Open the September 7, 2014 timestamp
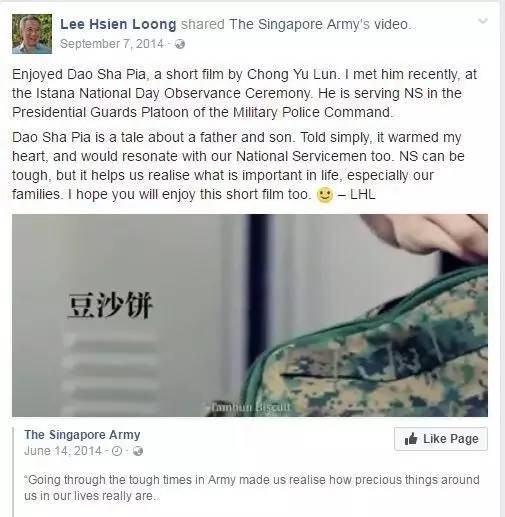 (112, 44)
